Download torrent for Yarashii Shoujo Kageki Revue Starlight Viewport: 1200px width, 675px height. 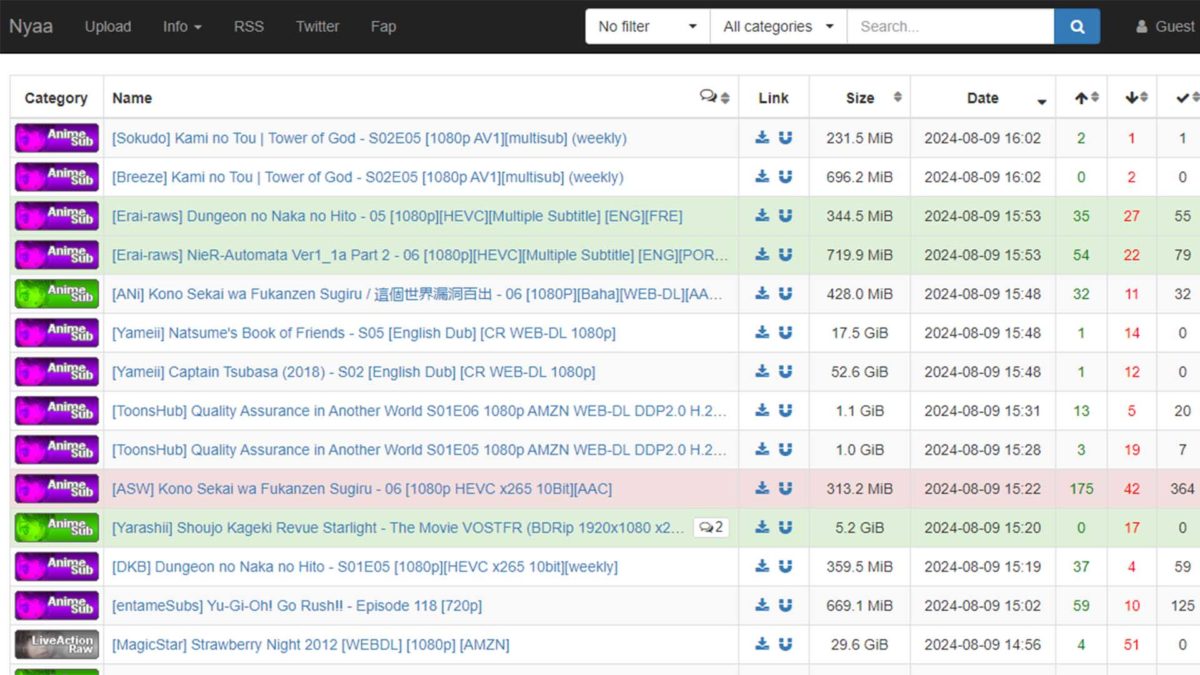[x=762, y=528]
